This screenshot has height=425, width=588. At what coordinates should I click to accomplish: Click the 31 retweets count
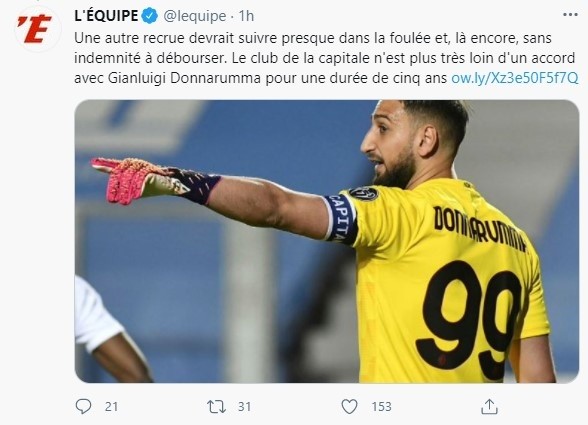(x=244, y=407)
